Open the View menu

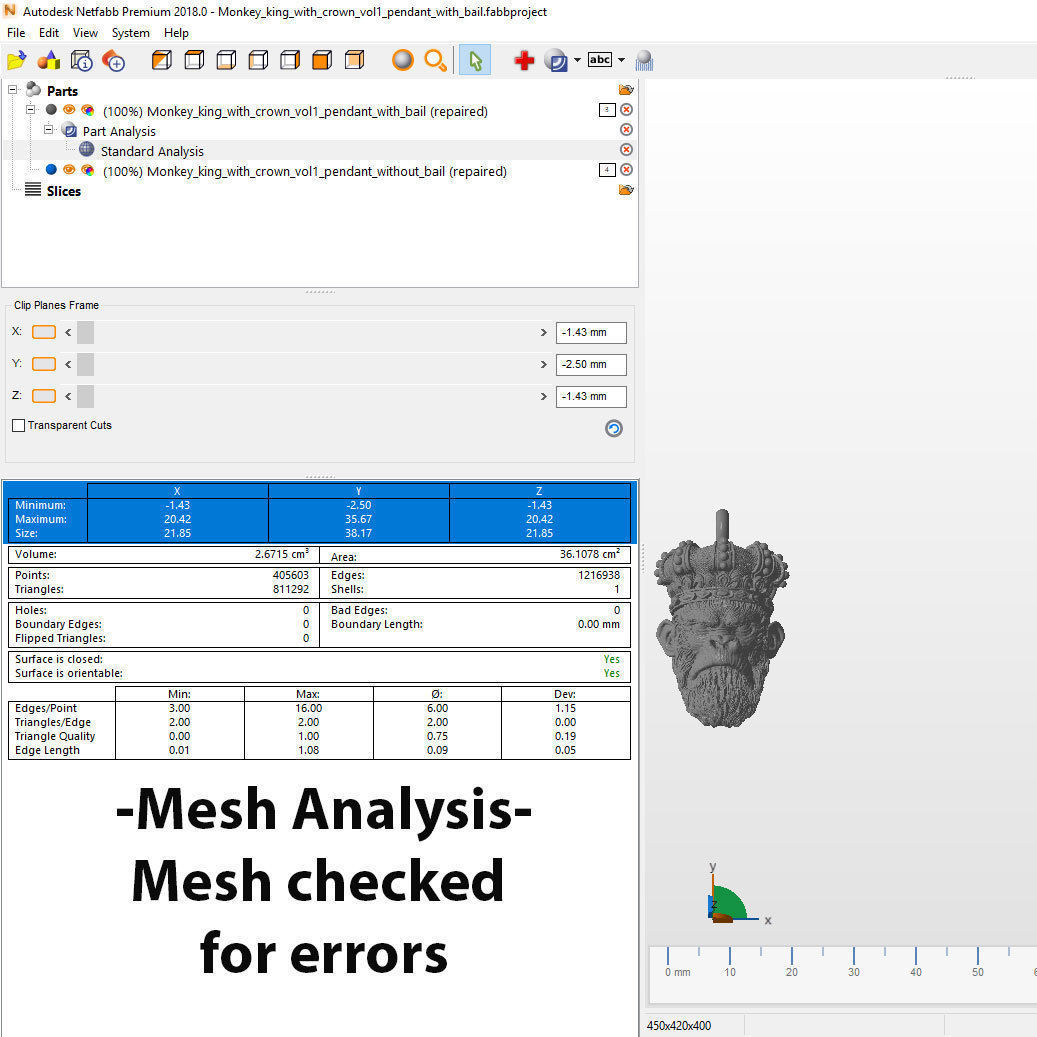tap(85, 32)
